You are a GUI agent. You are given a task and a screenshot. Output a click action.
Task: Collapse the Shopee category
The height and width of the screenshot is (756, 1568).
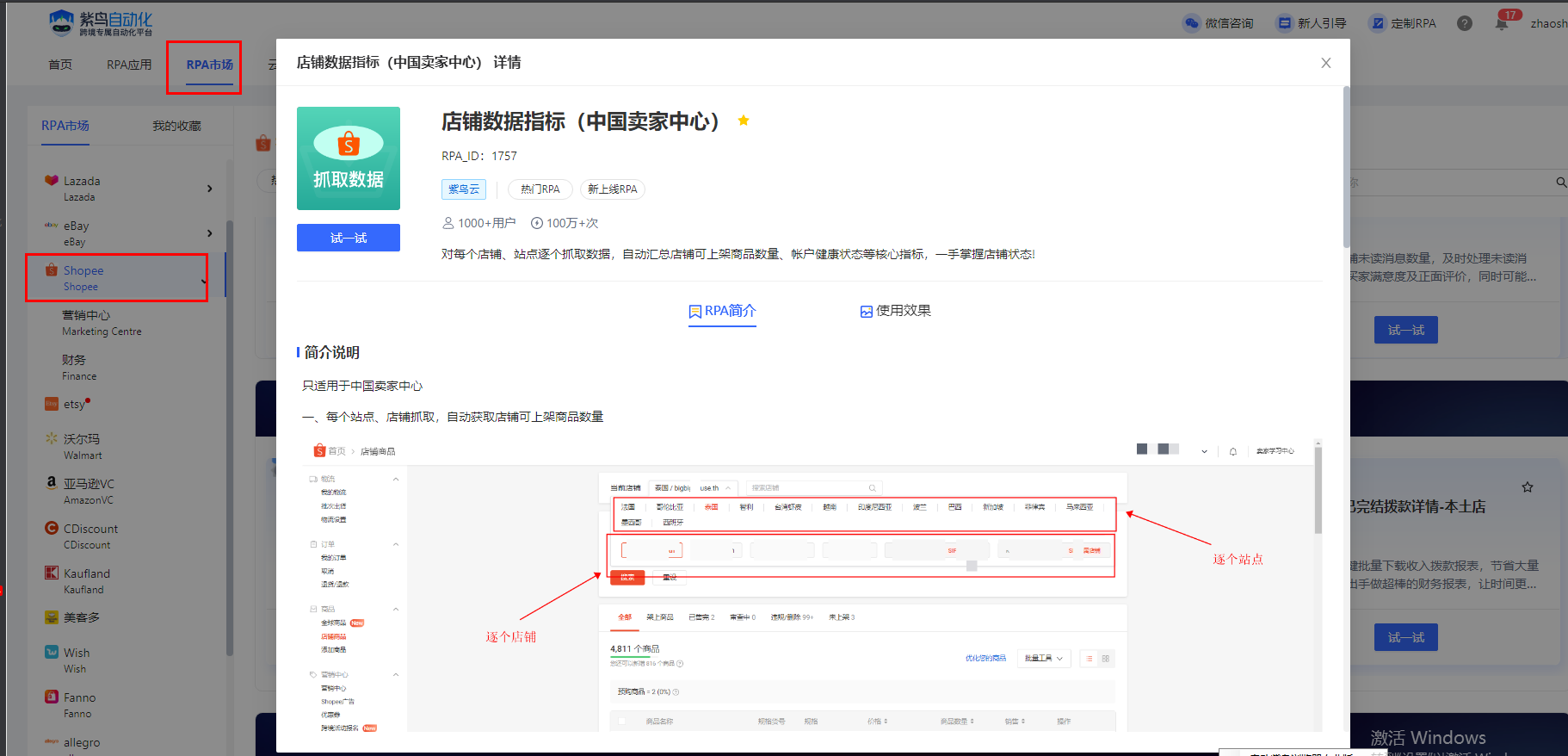tap(204, 281)
